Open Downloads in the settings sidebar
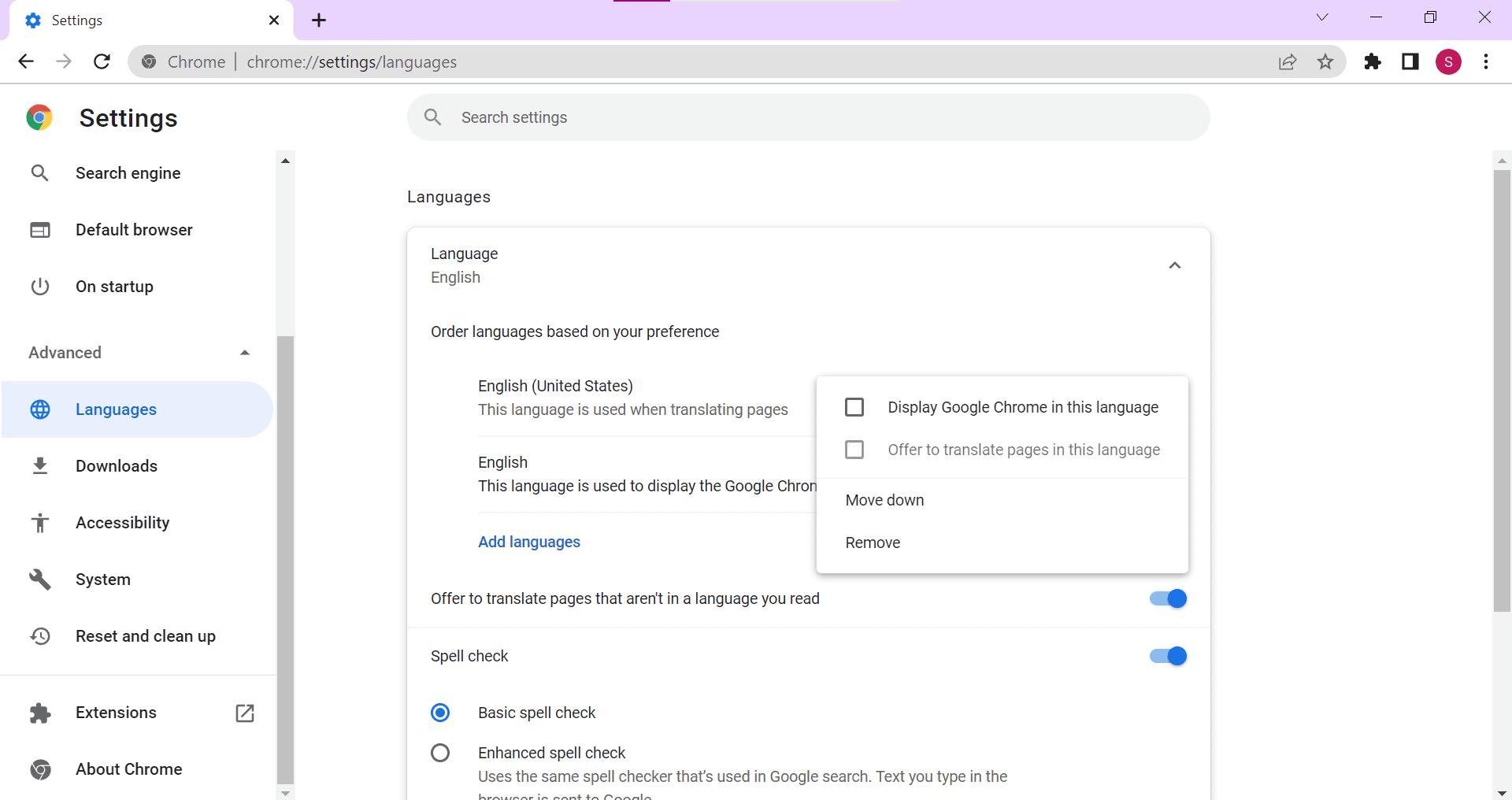This screenshot has width=1512, height=800. pyautogui.click(x=117, y=466)
